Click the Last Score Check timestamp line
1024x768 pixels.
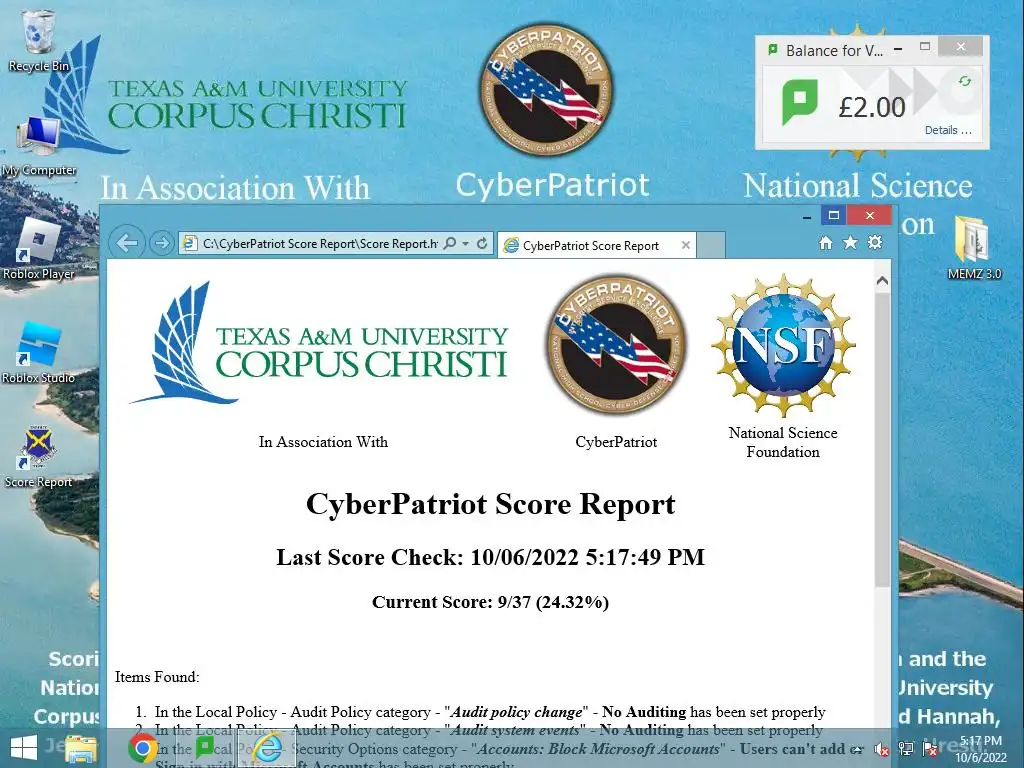(490, 557)
